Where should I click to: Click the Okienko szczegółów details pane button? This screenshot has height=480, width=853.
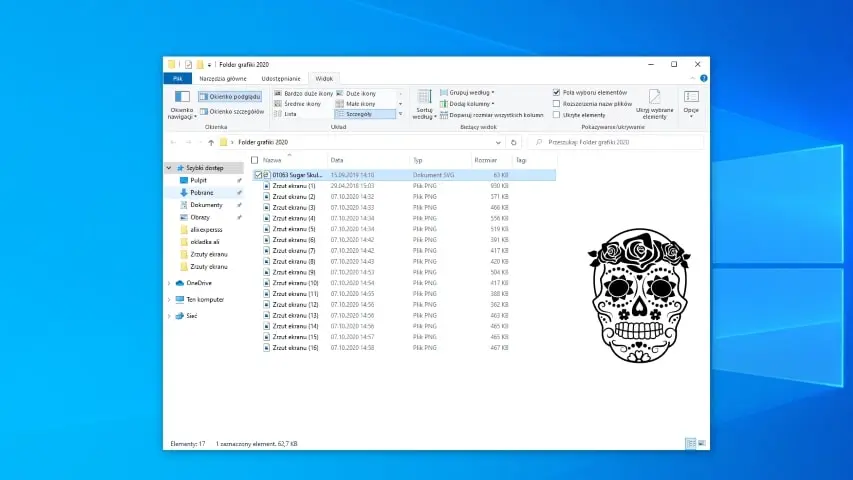231,112
